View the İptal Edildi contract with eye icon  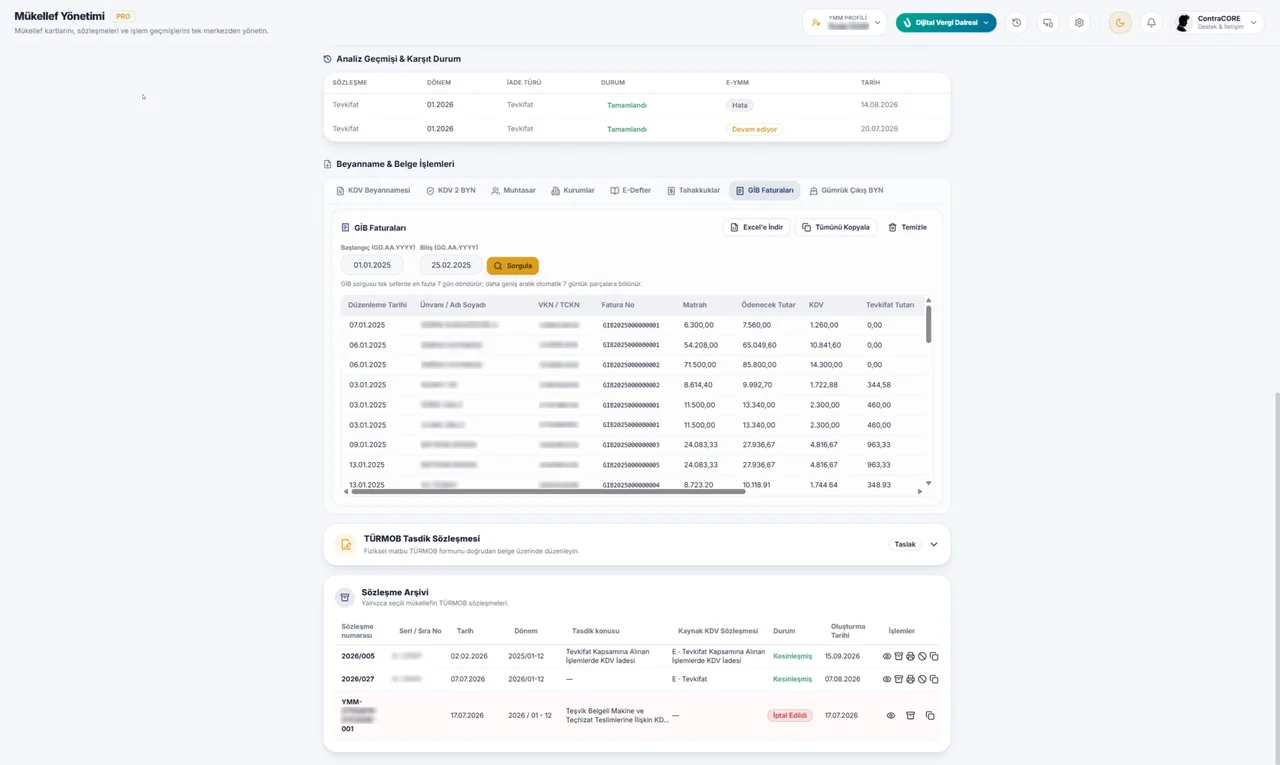[891, 716]
